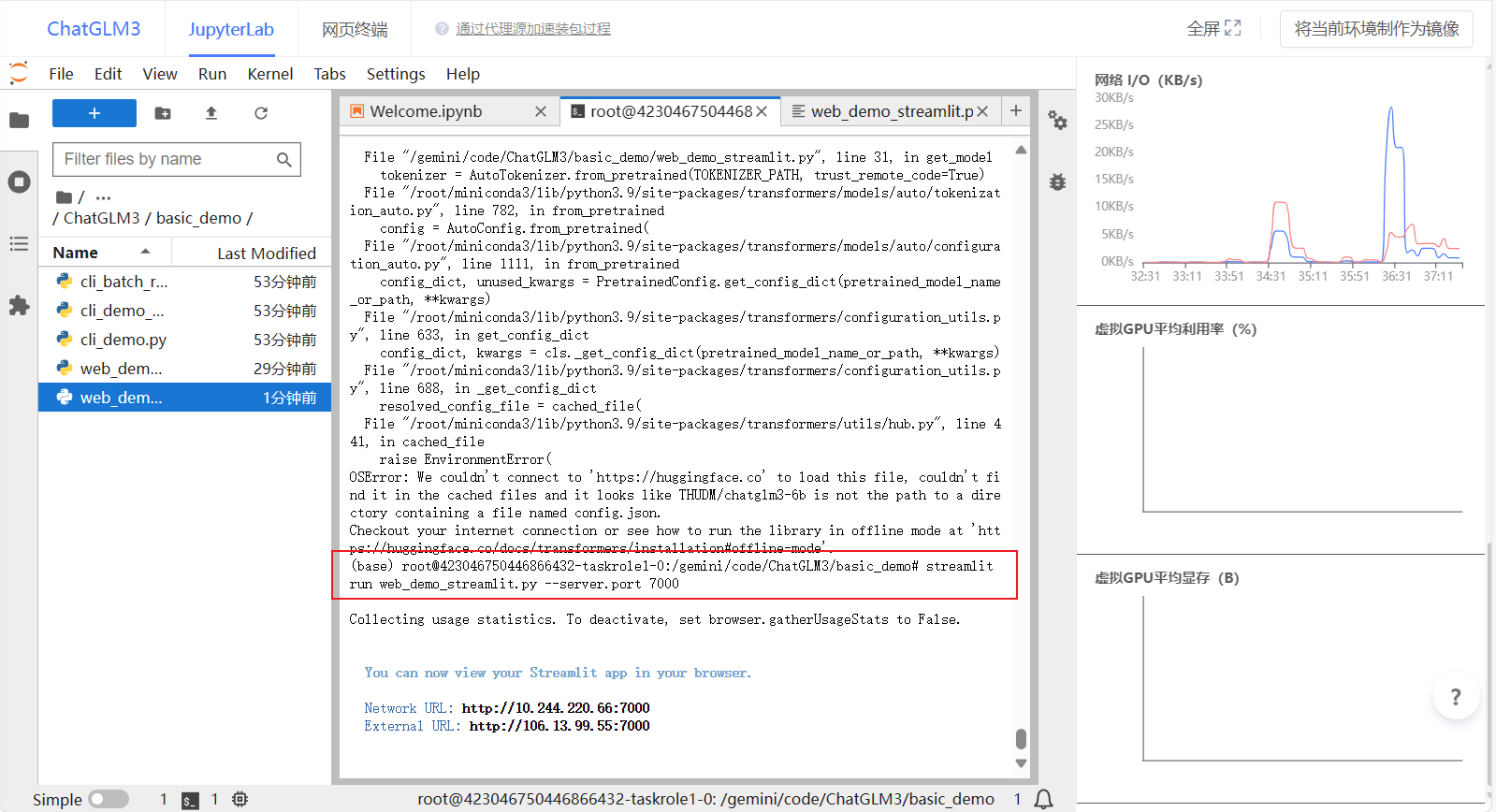Screen dimensions: 1496x812
Task: Show the table of contents panel
Action: pos(19,244)
